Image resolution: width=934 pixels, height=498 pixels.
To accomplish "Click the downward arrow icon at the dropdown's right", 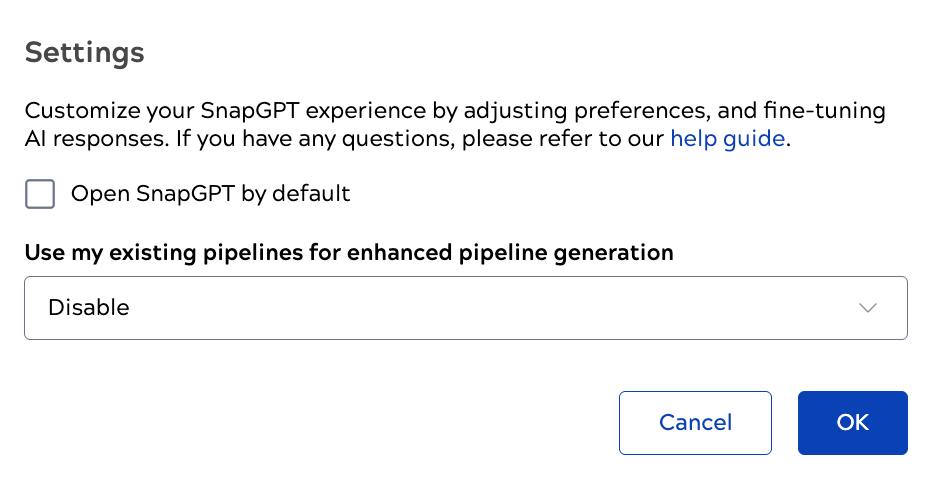I will tap(867, 308).
